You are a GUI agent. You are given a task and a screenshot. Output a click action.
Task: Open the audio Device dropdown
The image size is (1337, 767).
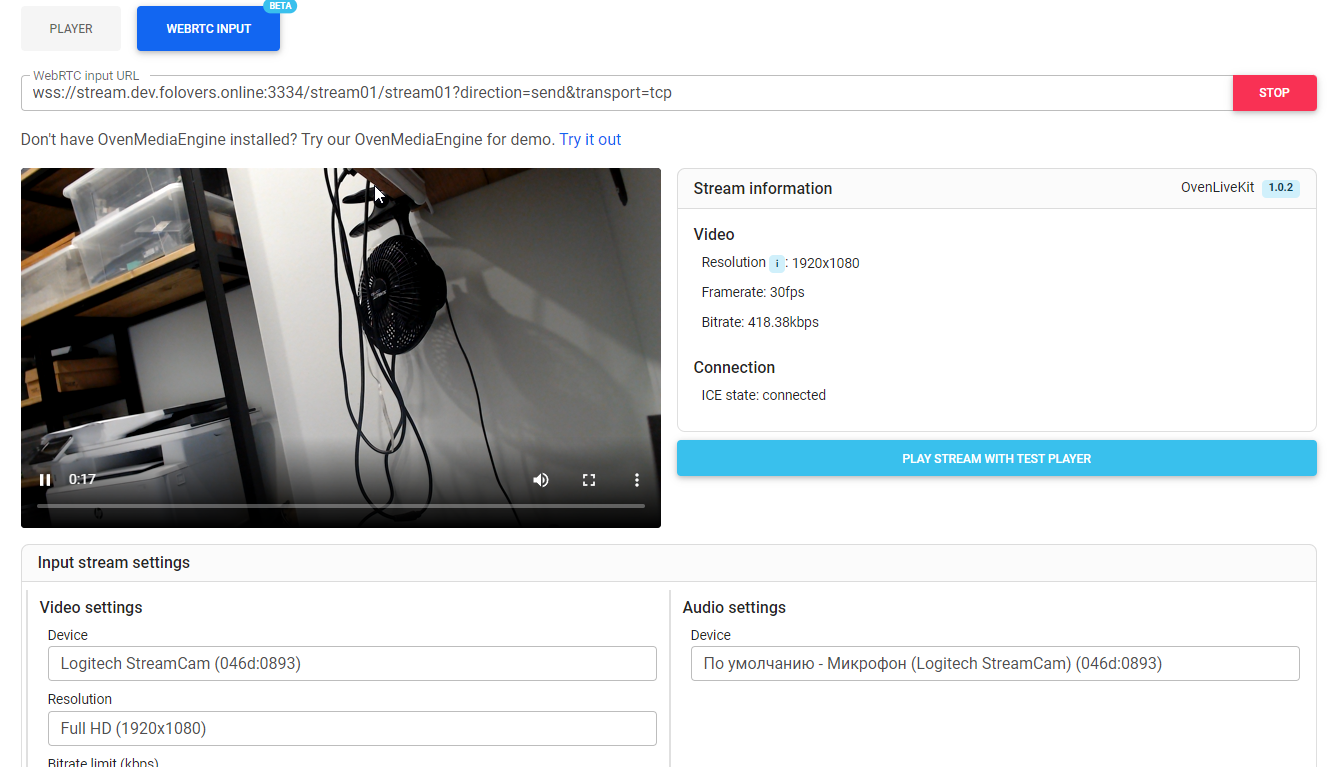(x=995, y=663)
